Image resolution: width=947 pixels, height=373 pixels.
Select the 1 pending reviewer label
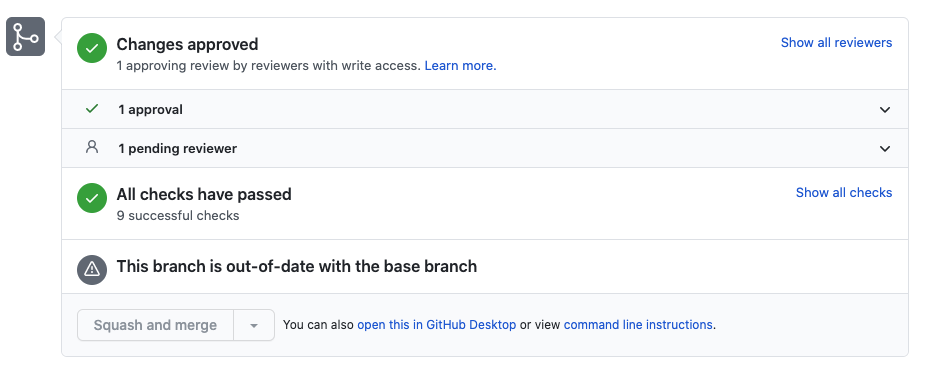178,148
